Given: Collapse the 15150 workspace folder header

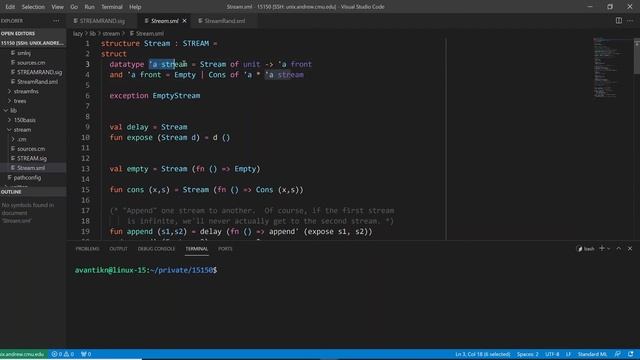Looking at the screenshot, I should 32,43.
